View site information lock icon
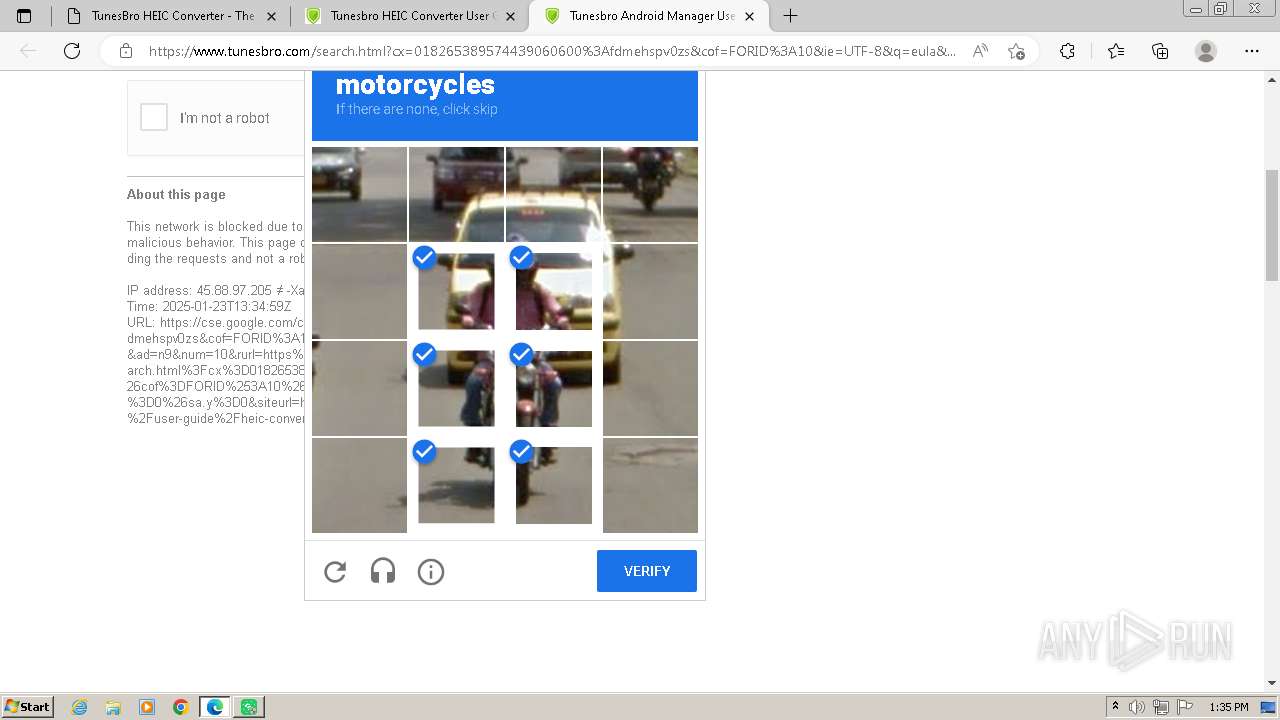 pyautogui.click(x=126, y=51)
